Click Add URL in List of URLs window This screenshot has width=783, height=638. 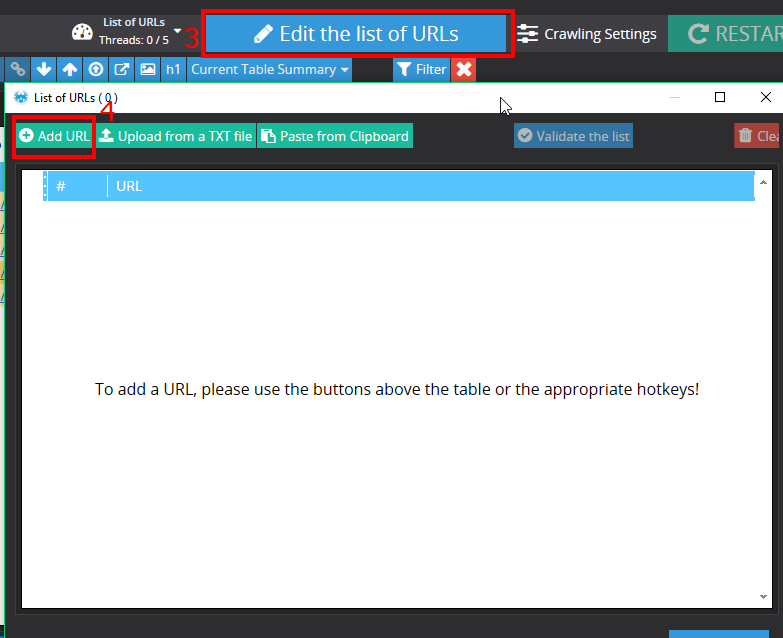(x=54, y=136)
